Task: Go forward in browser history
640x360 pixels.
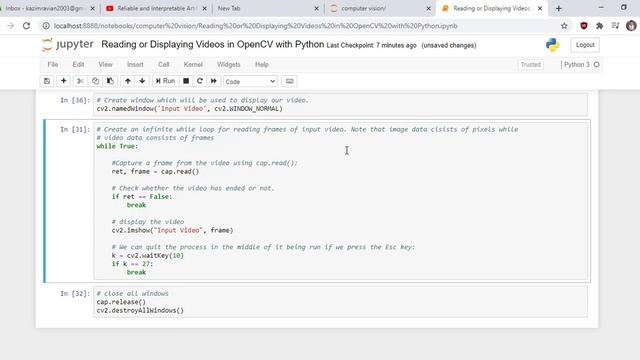Action: click(11, 26)
